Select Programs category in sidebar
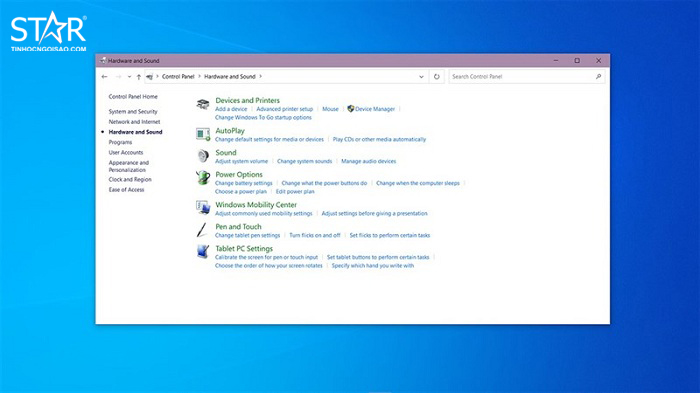This screenshot has height=393, width=700. (121, 142)
